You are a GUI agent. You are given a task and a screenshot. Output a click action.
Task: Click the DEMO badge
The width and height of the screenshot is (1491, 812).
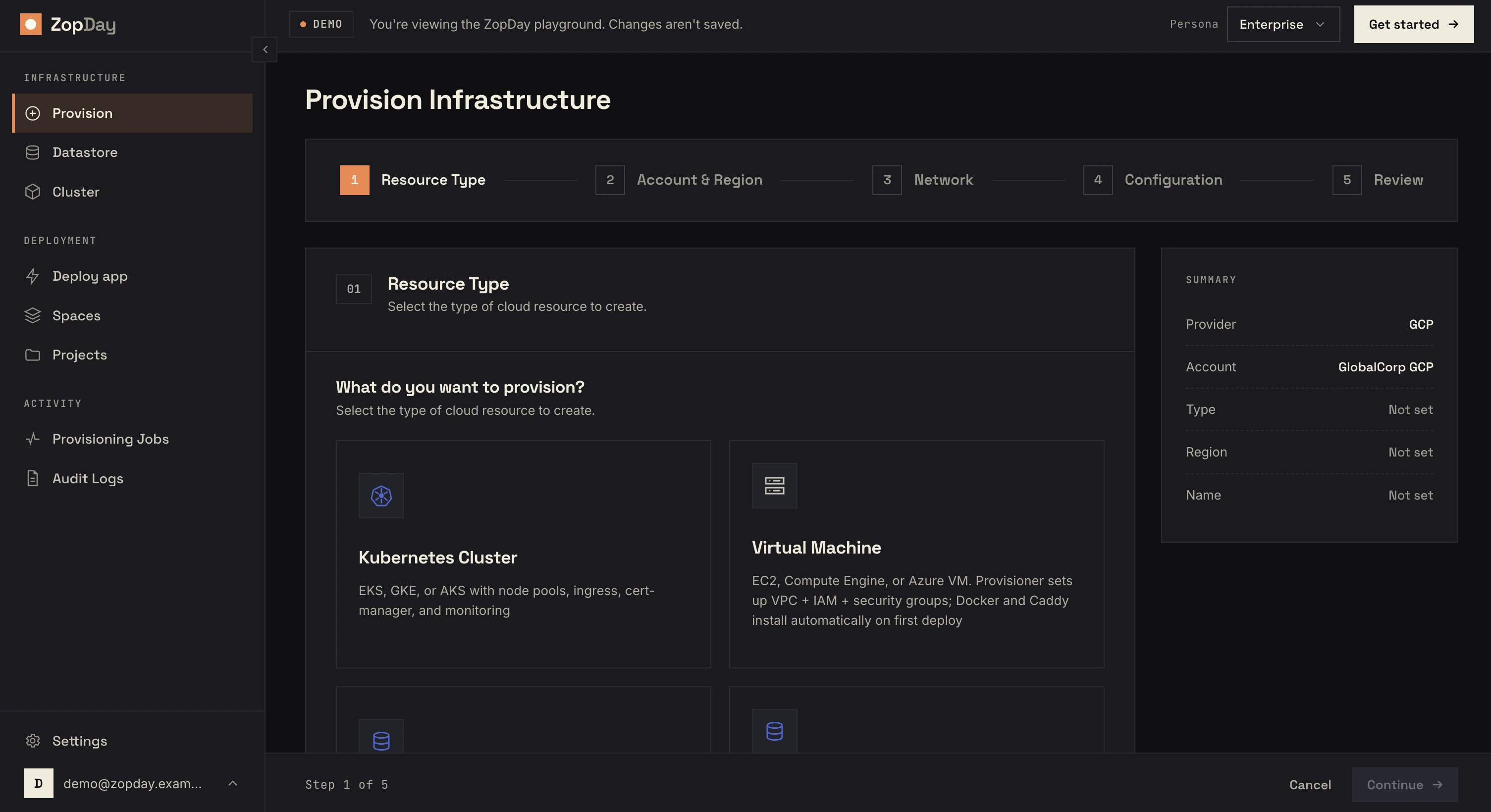[321, 24]
